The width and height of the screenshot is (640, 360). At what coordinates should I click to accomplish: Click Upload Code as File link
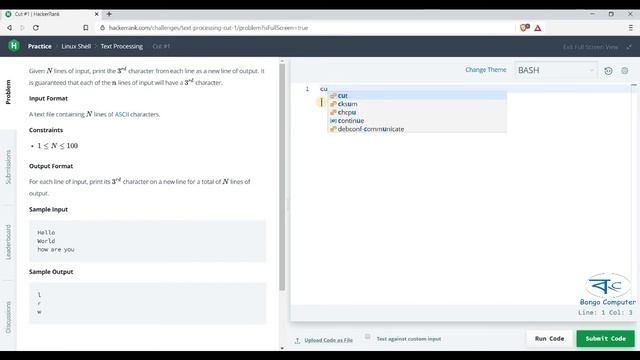329,340
